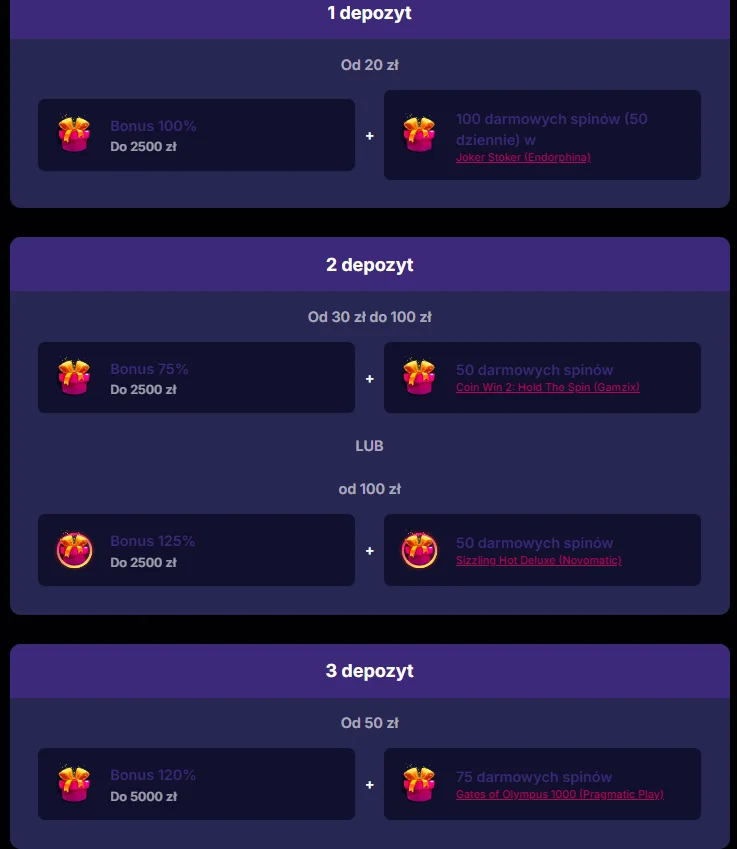
Task: Select the gift icon near Sizzling Hot Deluxe spins
Action: 419,550
